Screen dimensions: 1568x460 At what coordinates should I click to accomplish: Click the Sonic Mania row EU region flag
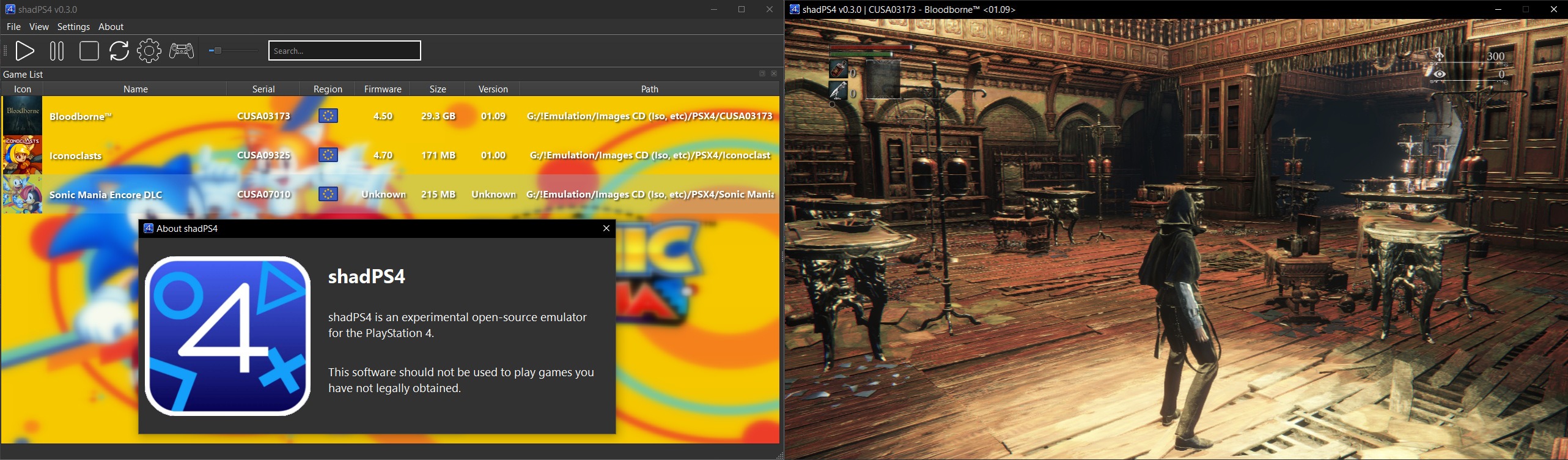coord(328,194)
